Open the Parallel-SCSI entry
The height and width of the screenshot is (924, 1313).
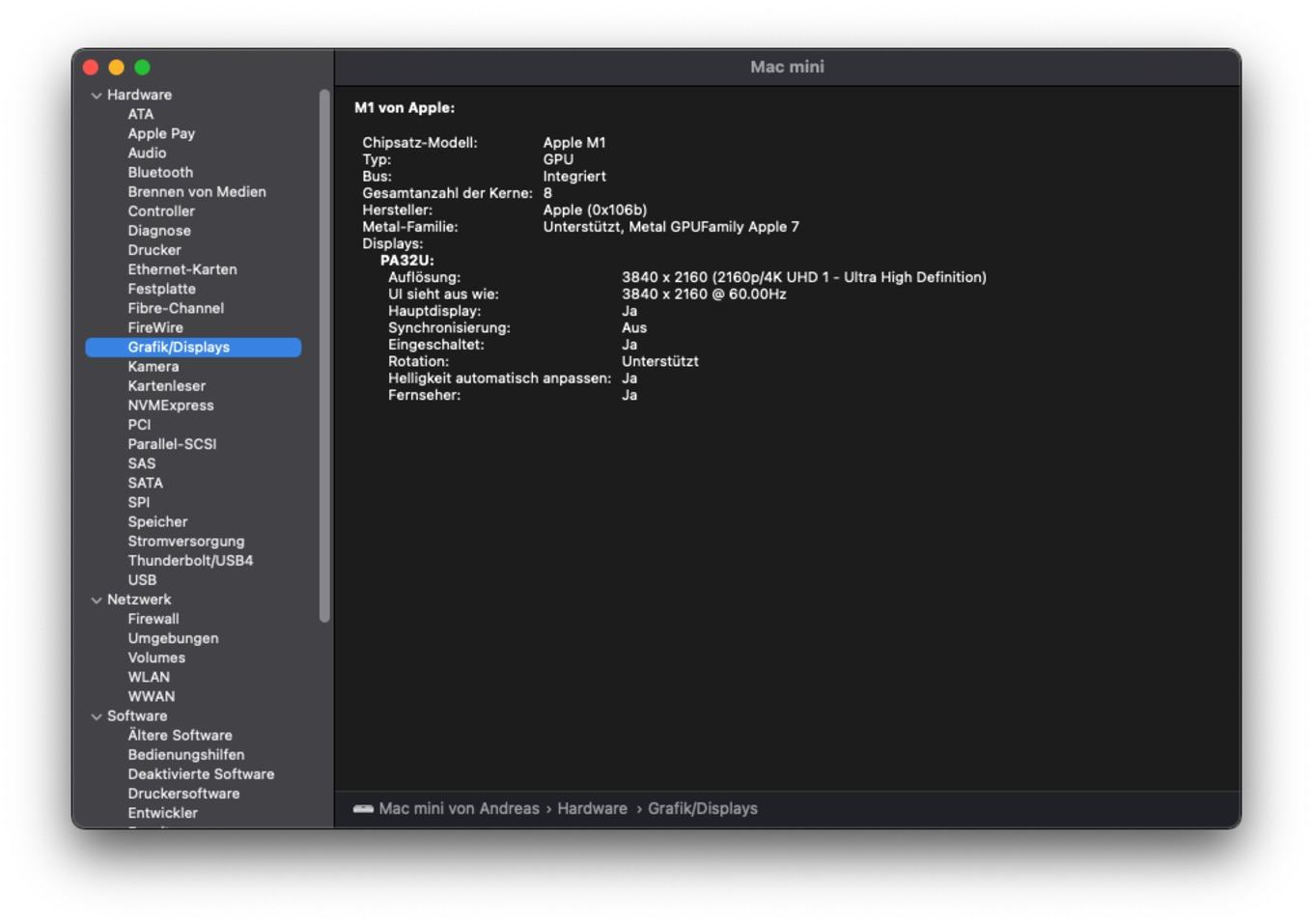172,444
